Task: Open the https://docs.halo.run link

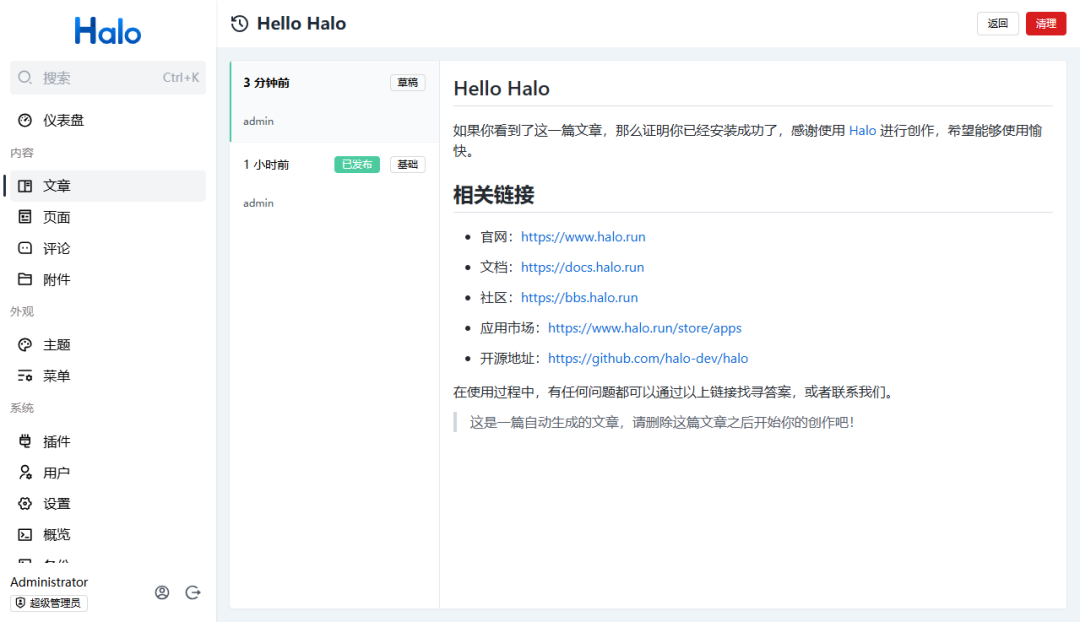Action: coord(582,267)
